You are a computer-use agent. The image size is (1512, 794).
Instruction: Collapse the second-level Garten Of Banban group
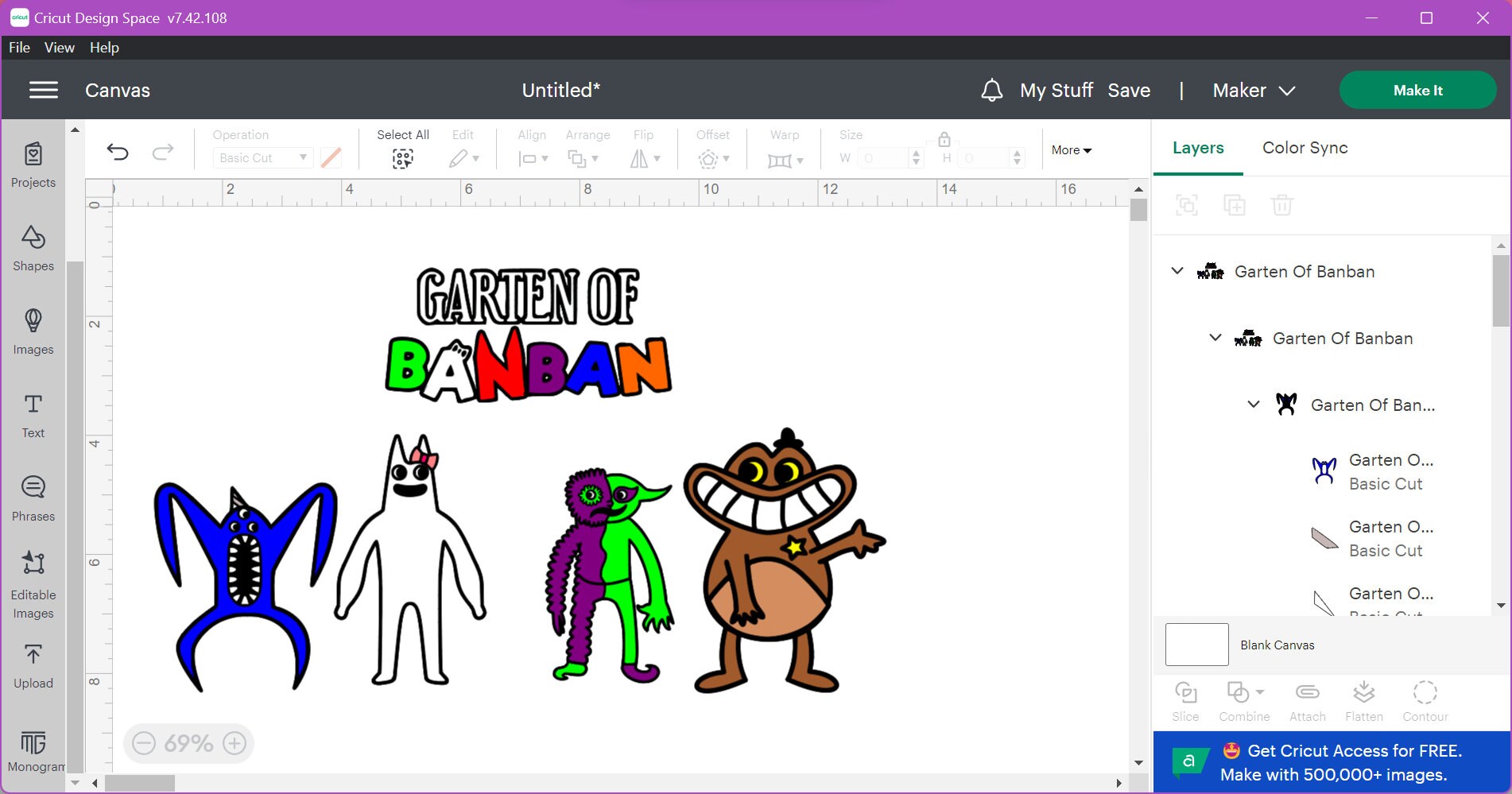(x=1215, y=338)
